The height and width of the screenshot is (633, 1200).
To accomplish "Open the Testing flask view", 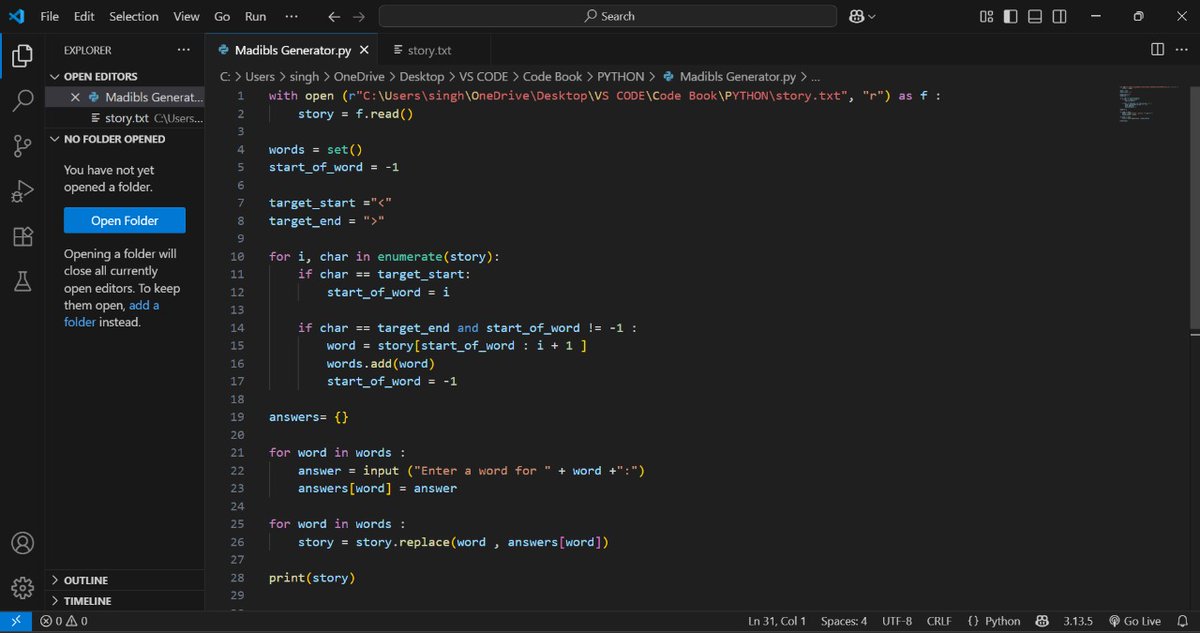I will pyautogui.click(x=22, y=282).
